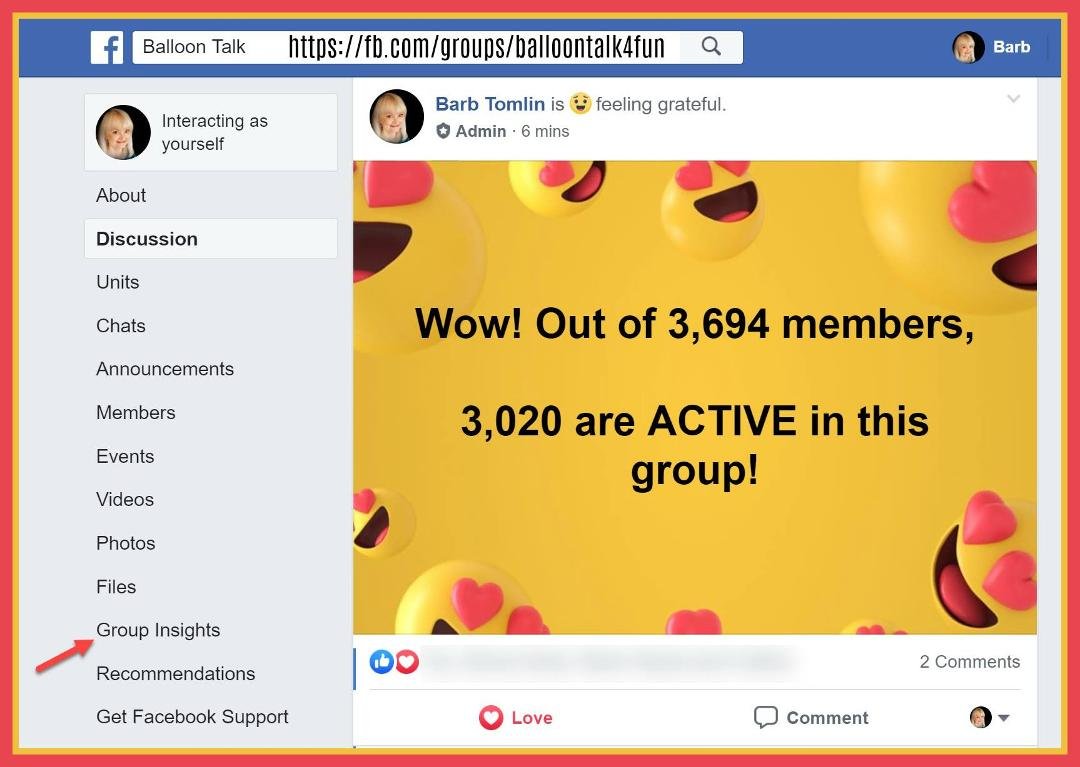
Task: Open the Units section
Action: [x=118, y=282]
